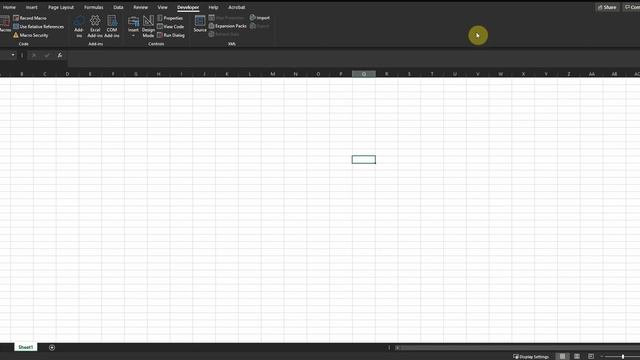Viewport: 640px width, 360px height.
Task: Click the greyed-out Map Properties button
Action: (x=226, y=18)
